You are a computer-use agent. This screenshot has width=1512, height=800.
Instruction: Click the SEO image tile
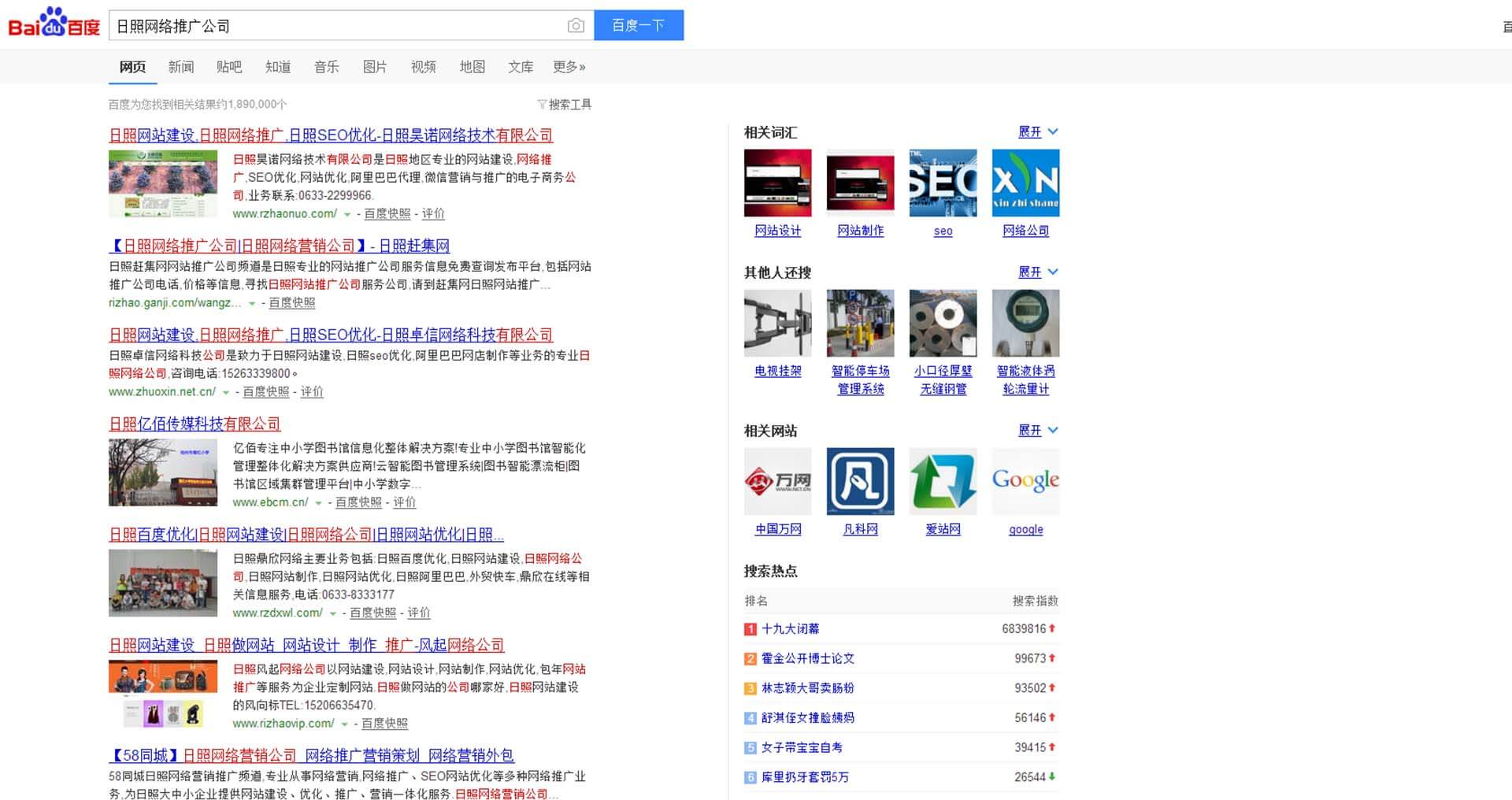click(943, 183)
